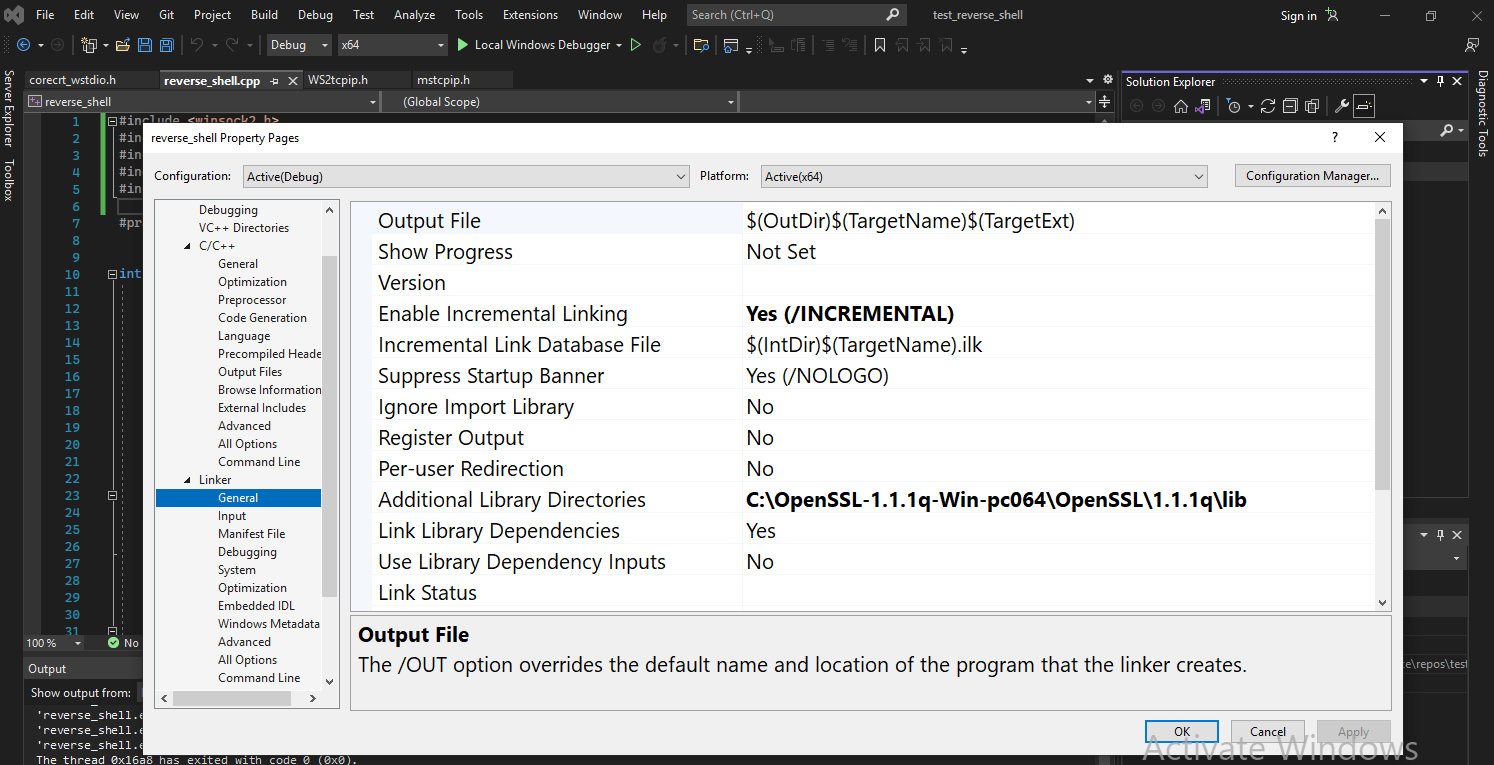Save the current file with the Save icon
This screenshot has height=765, width=1494.
coord(145,45)
